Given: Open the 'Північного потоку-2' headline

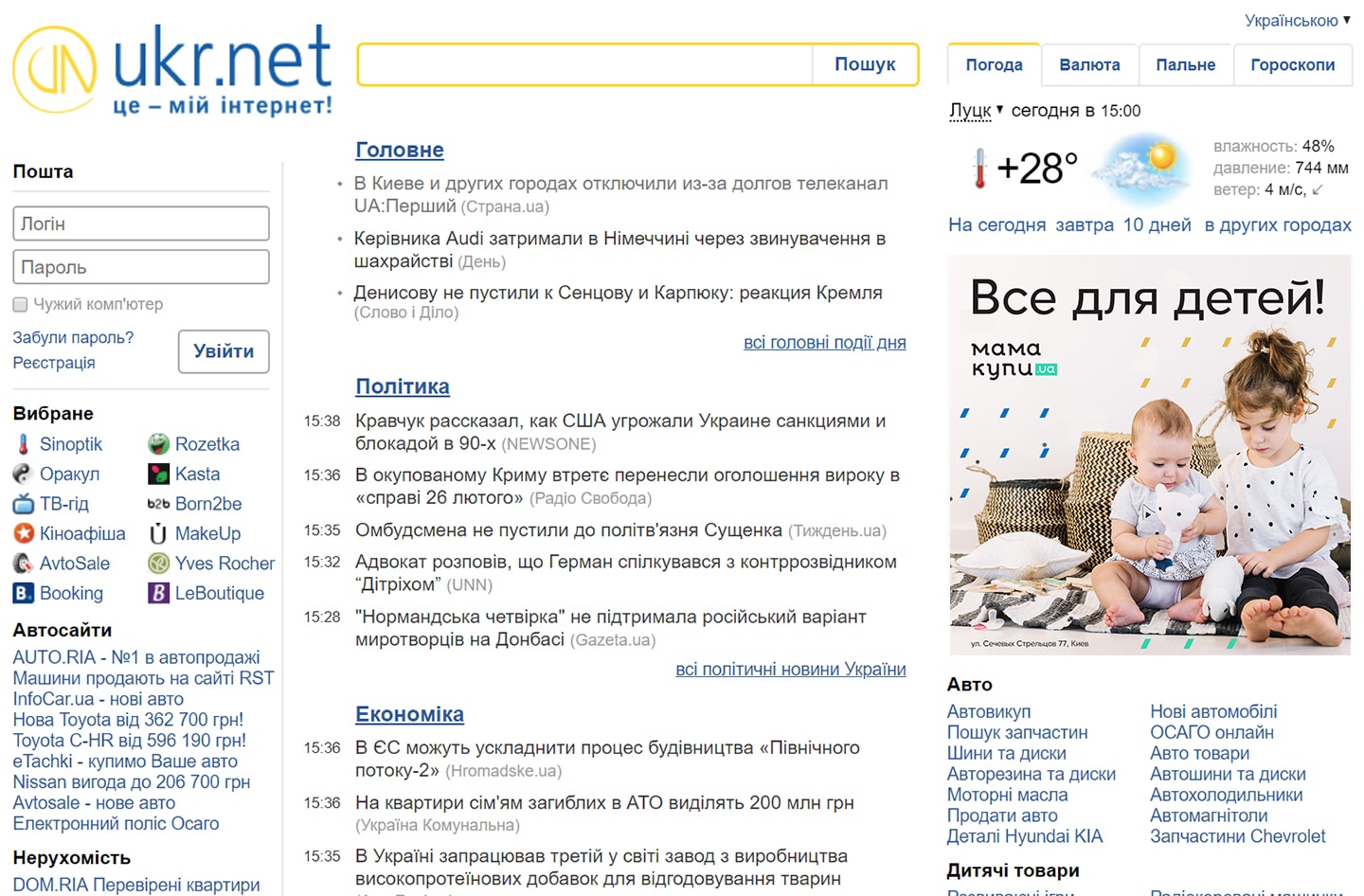Looking at the screenshot, I should tap(607, 759).
